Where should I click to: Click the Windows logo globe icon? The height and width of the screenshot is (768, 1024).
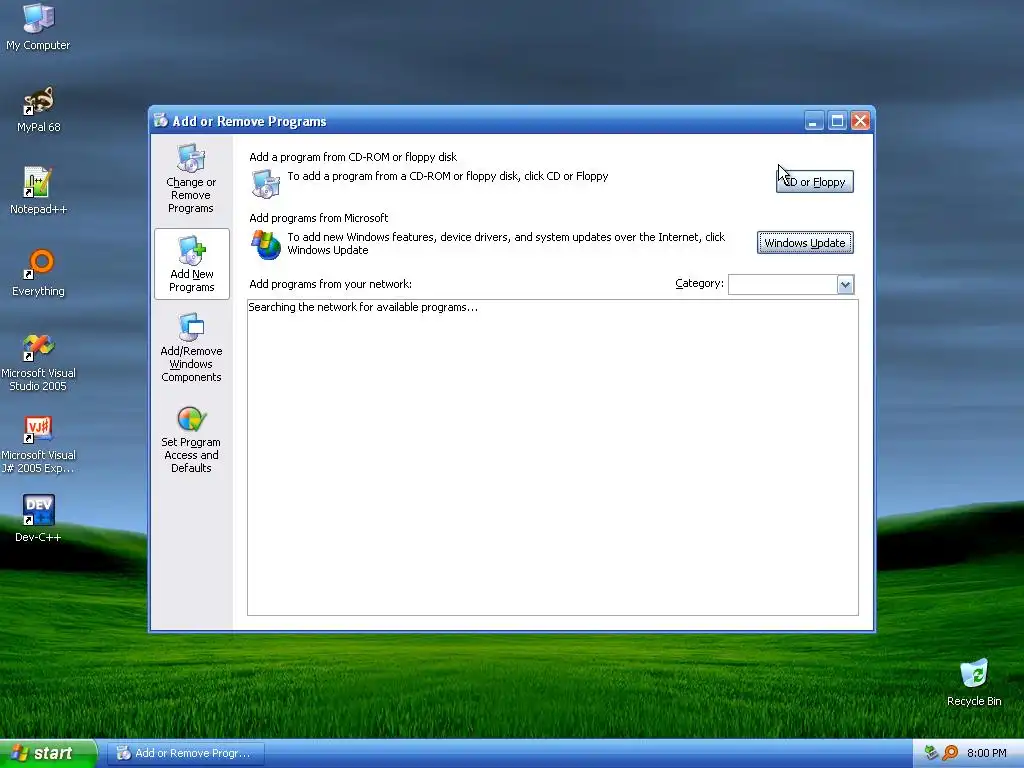pyautogui.click(x=266, y=245)
